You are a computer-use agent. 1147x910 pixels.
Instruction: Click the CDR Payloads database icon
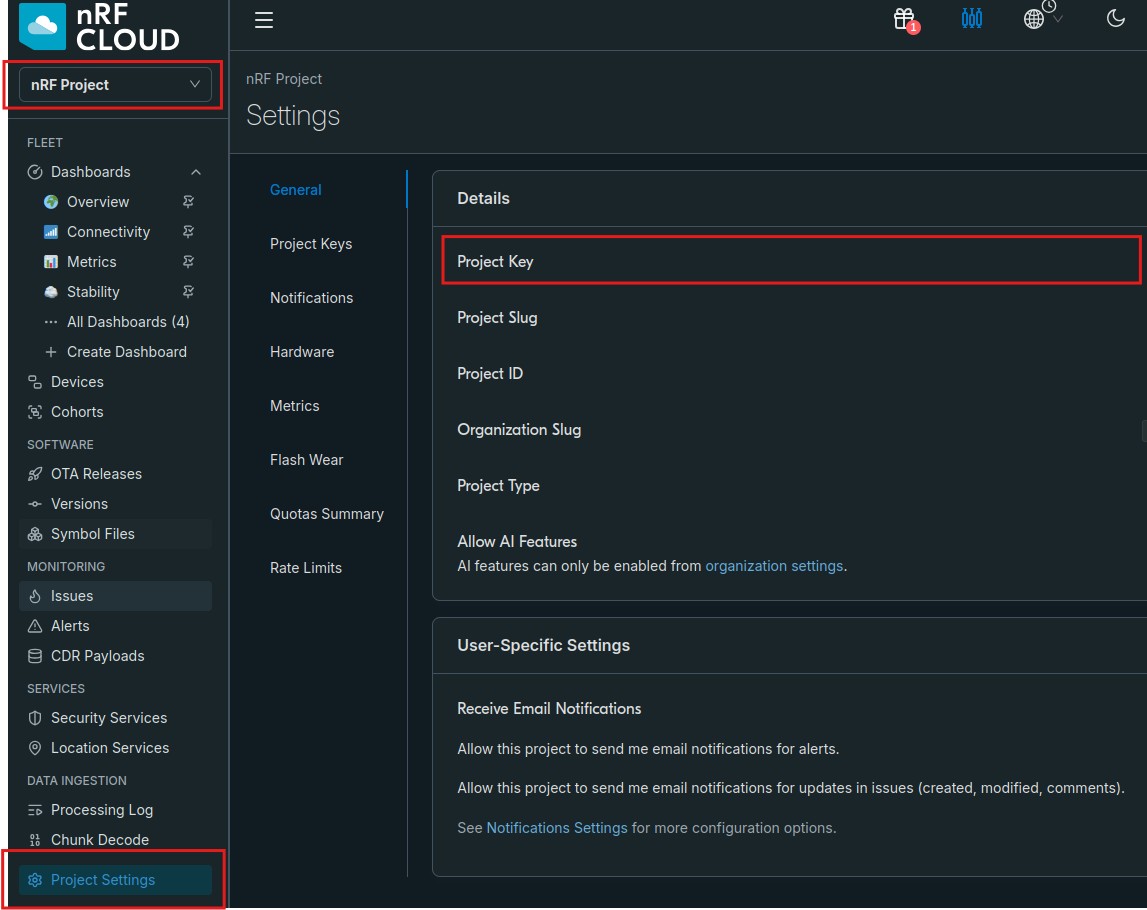[x=34, y=656]
